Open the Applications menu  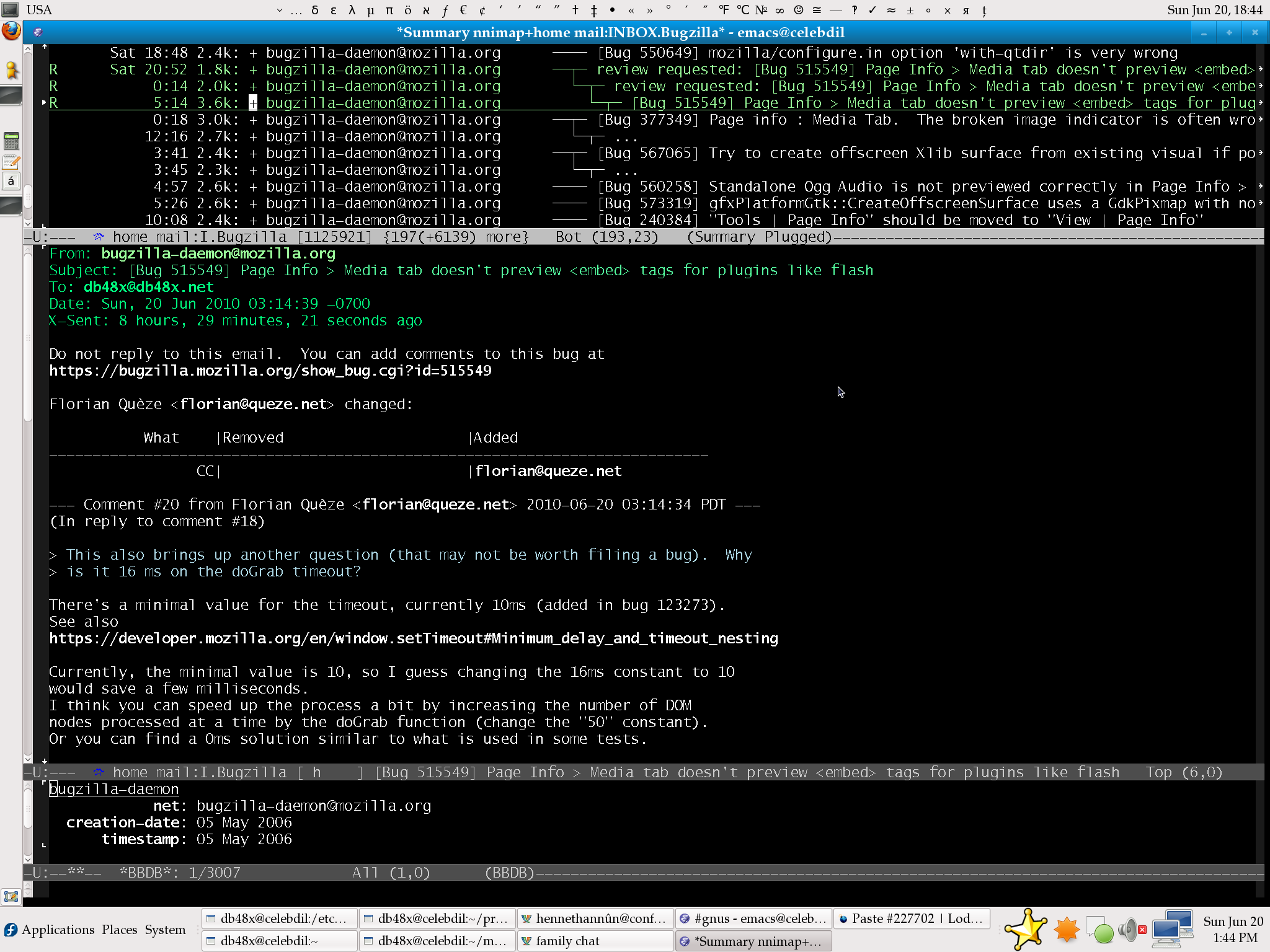coord(58,930)
